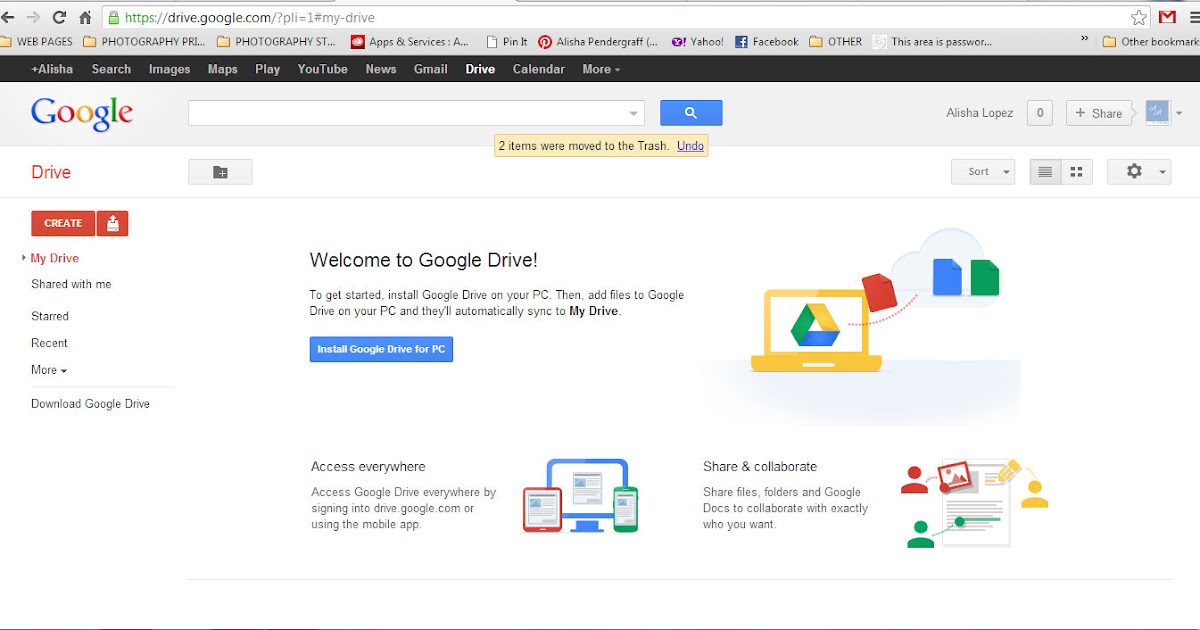Open the settings gear menu

1139,172
